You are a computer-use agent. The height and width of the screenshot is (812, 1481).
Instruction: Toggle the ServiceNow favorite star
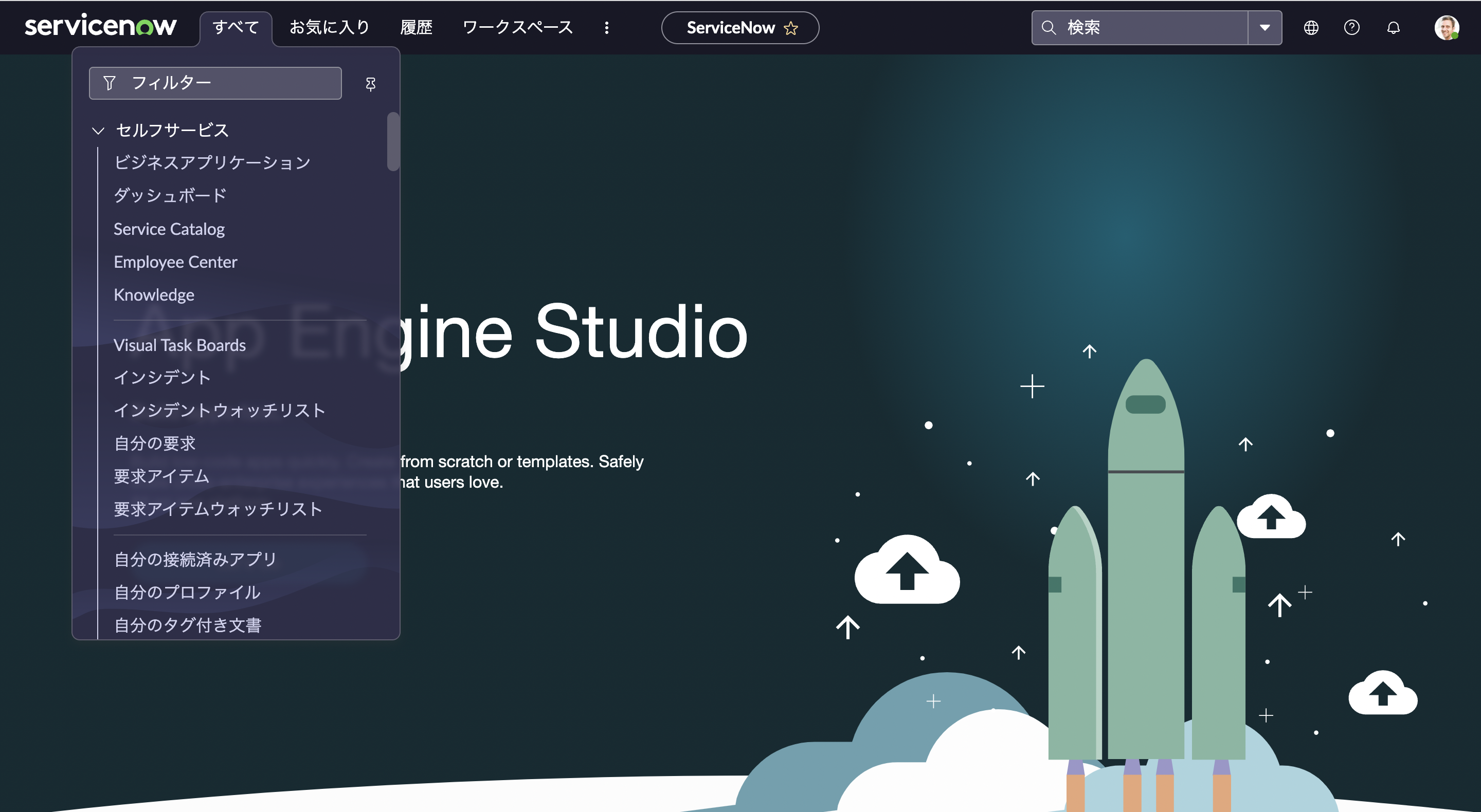(x=791, y=28)
